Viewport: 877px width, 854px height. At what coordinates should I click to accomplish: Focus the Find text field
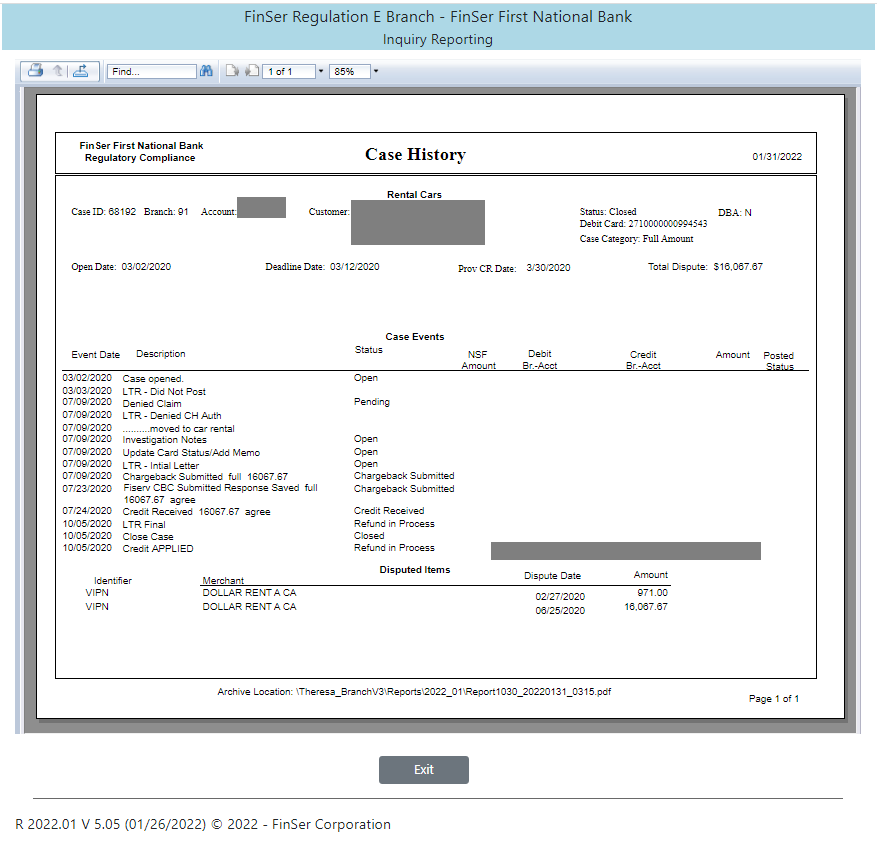click(152, 72)
